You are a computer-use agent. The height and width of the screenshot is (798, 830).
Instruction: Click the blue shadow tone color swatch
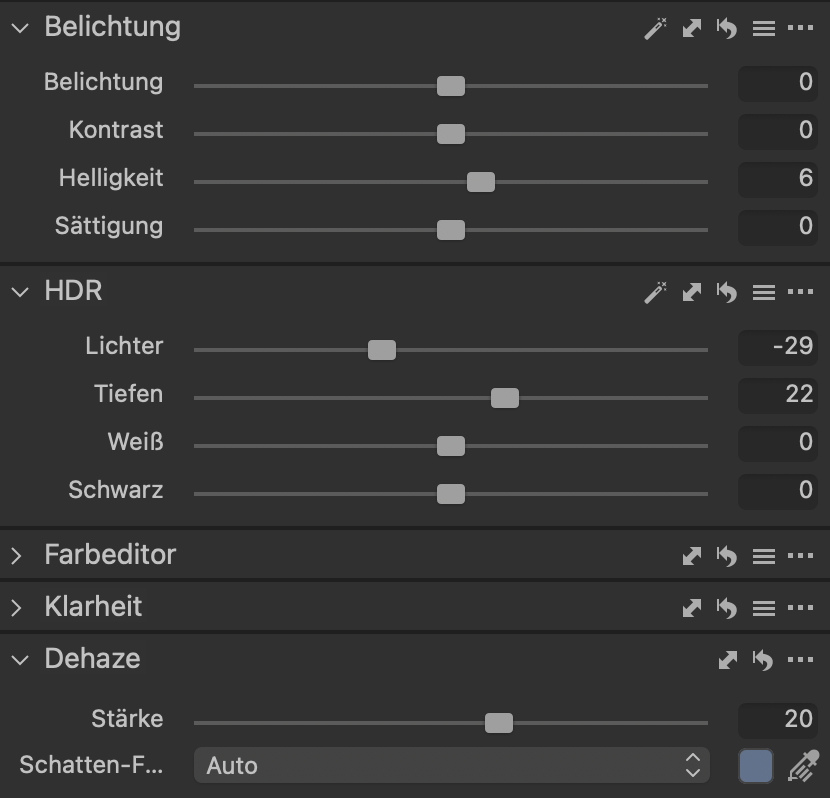pyautogui.click(x=756, y=766)
